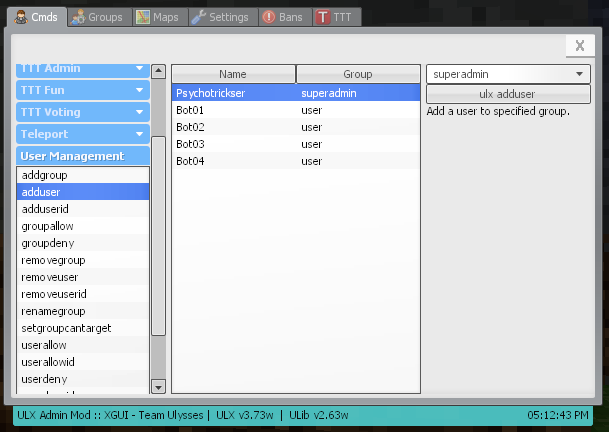
Task: Click the user group cell for Bot01
Action: (311, 110)
